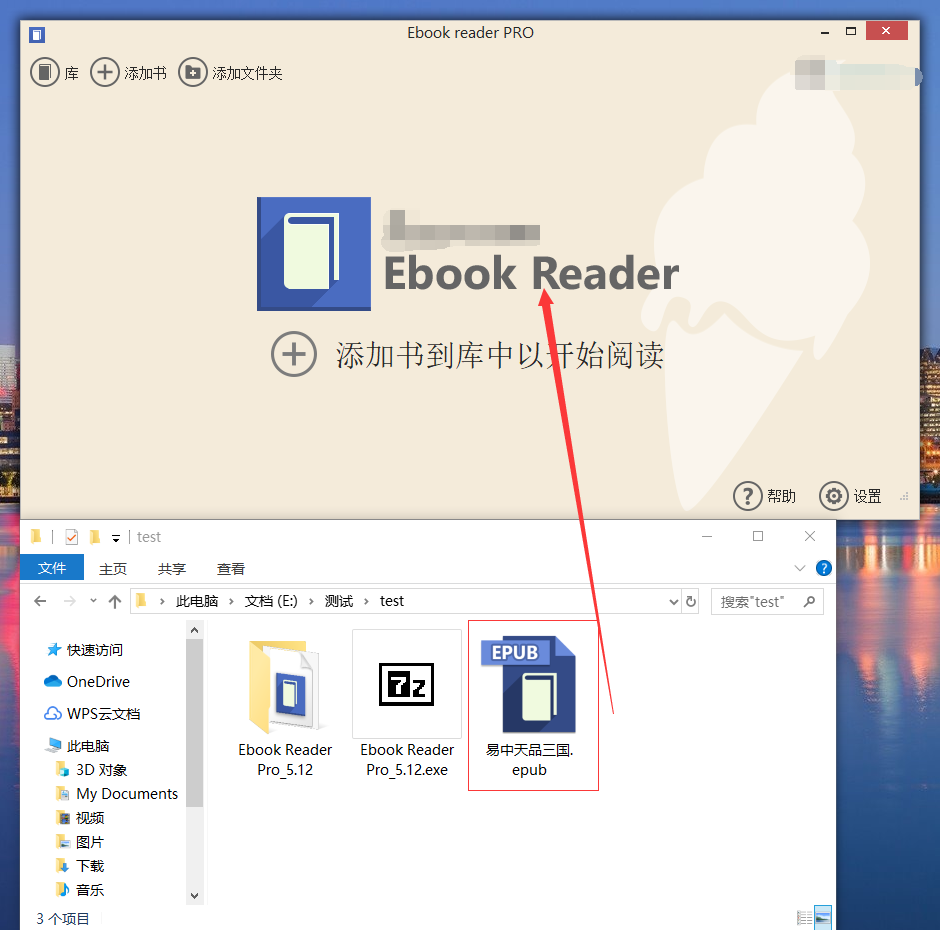Select WPS云文档 in navigation pane
This screenshot has width=940, height=930.
click(92, 714)
